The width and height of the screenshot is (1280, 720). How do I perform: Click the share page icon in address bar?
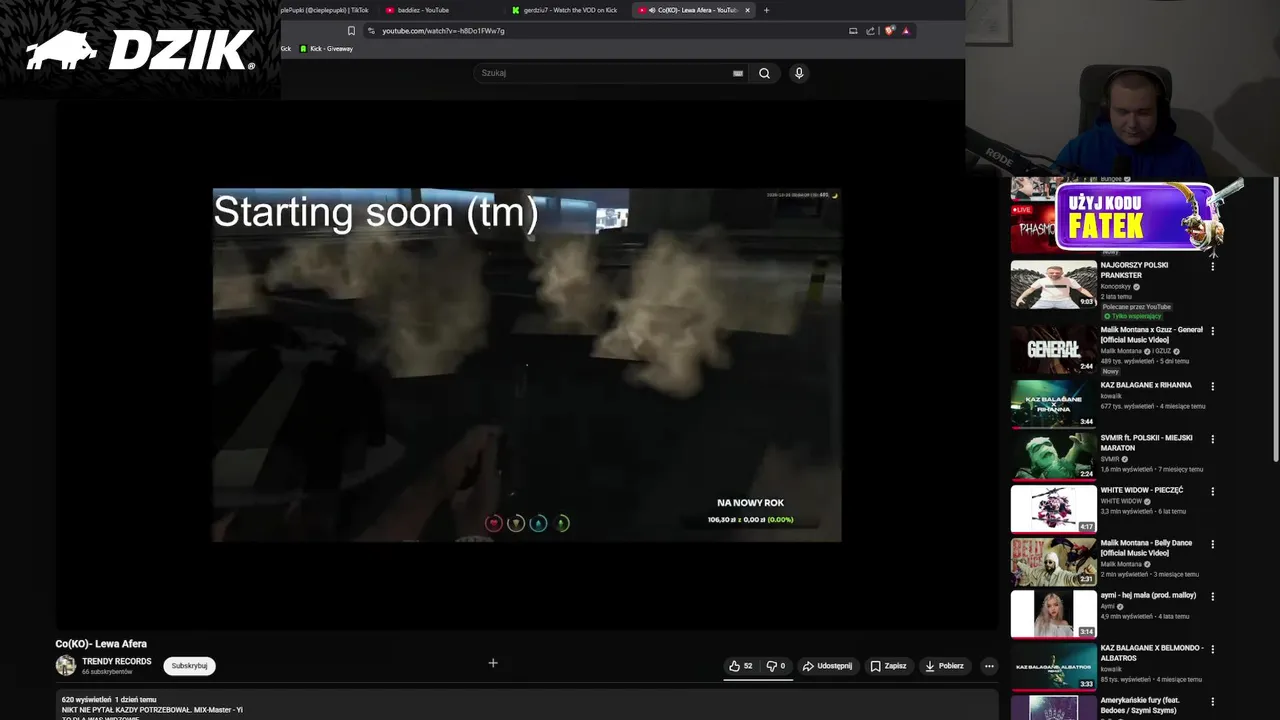[871, 31]
